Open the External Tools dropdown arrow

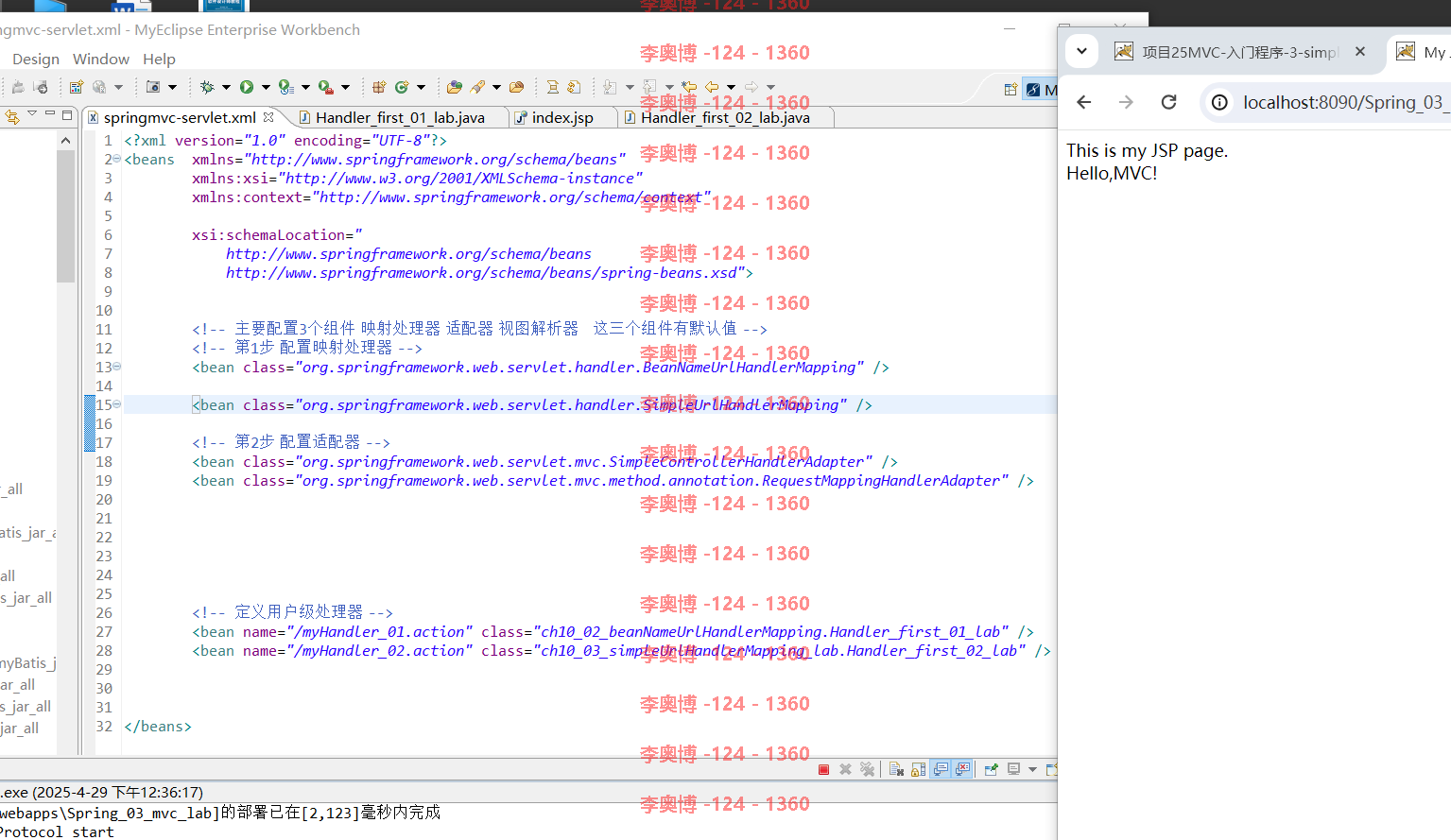[x=345, y=87]
